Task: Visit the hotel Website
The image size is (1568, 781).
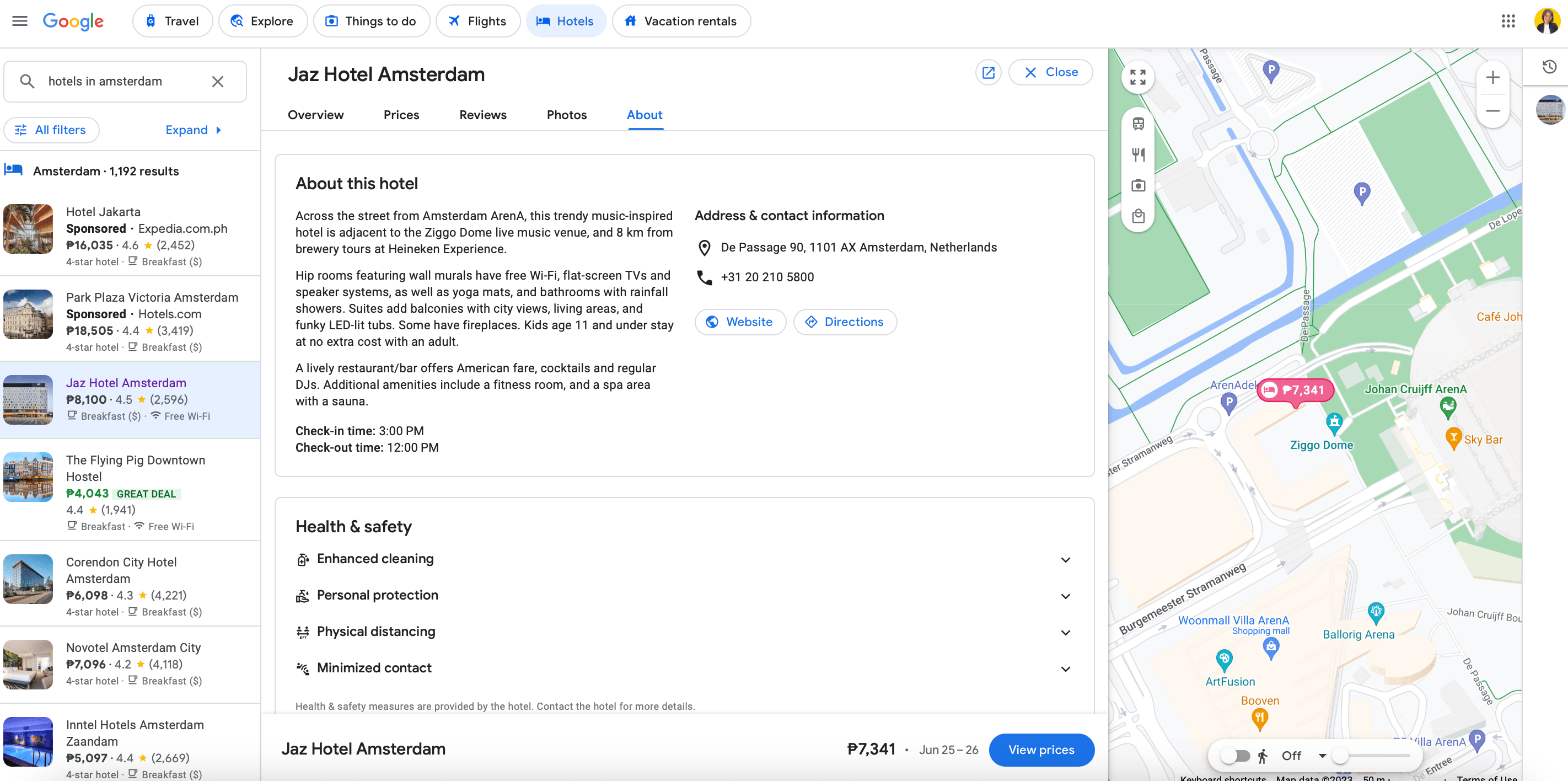Action: pyautogui.click(x=739, y=322)
